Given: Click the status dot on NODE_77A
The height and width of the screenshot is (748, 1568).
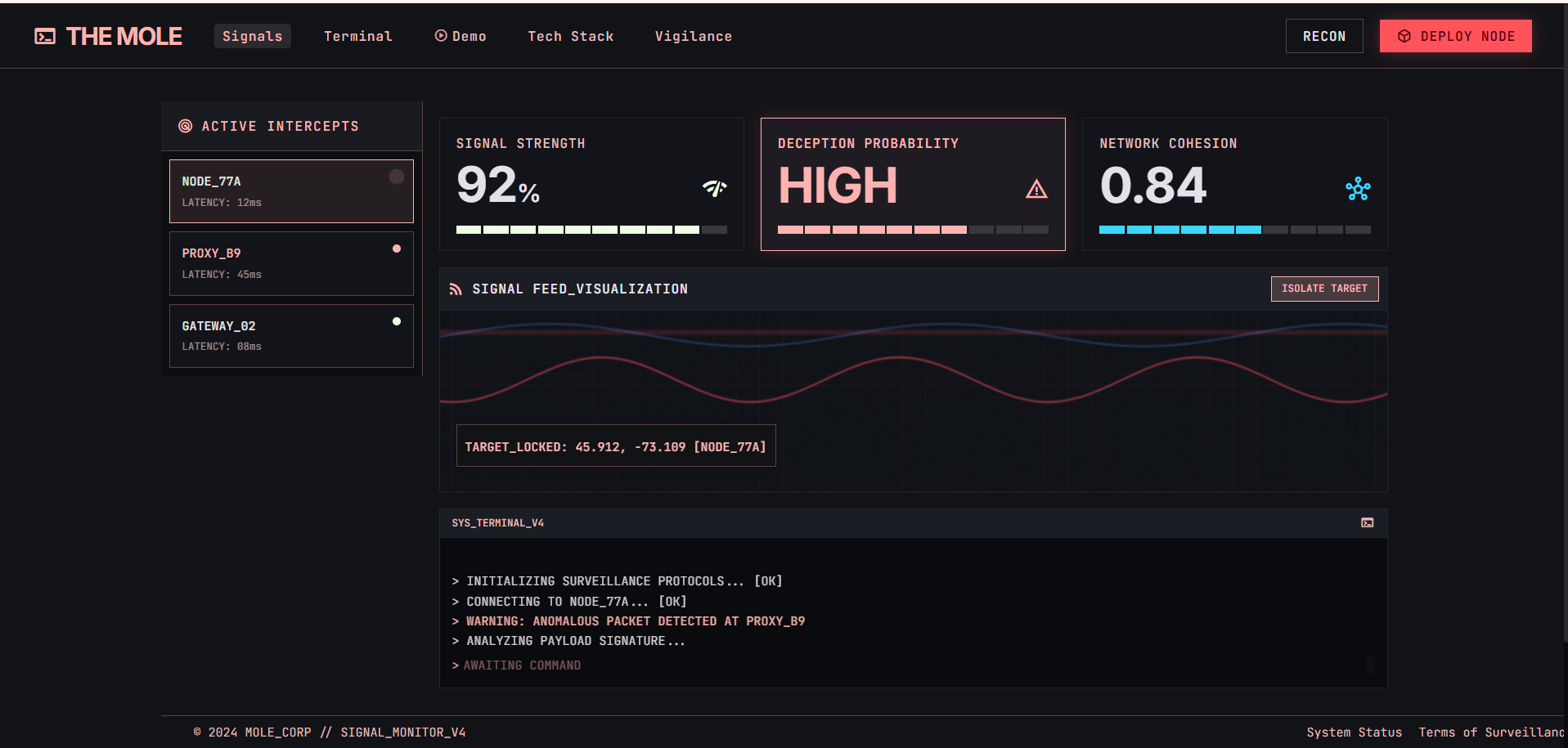Looking at the screenshot, I should click(x=397, y=177).
